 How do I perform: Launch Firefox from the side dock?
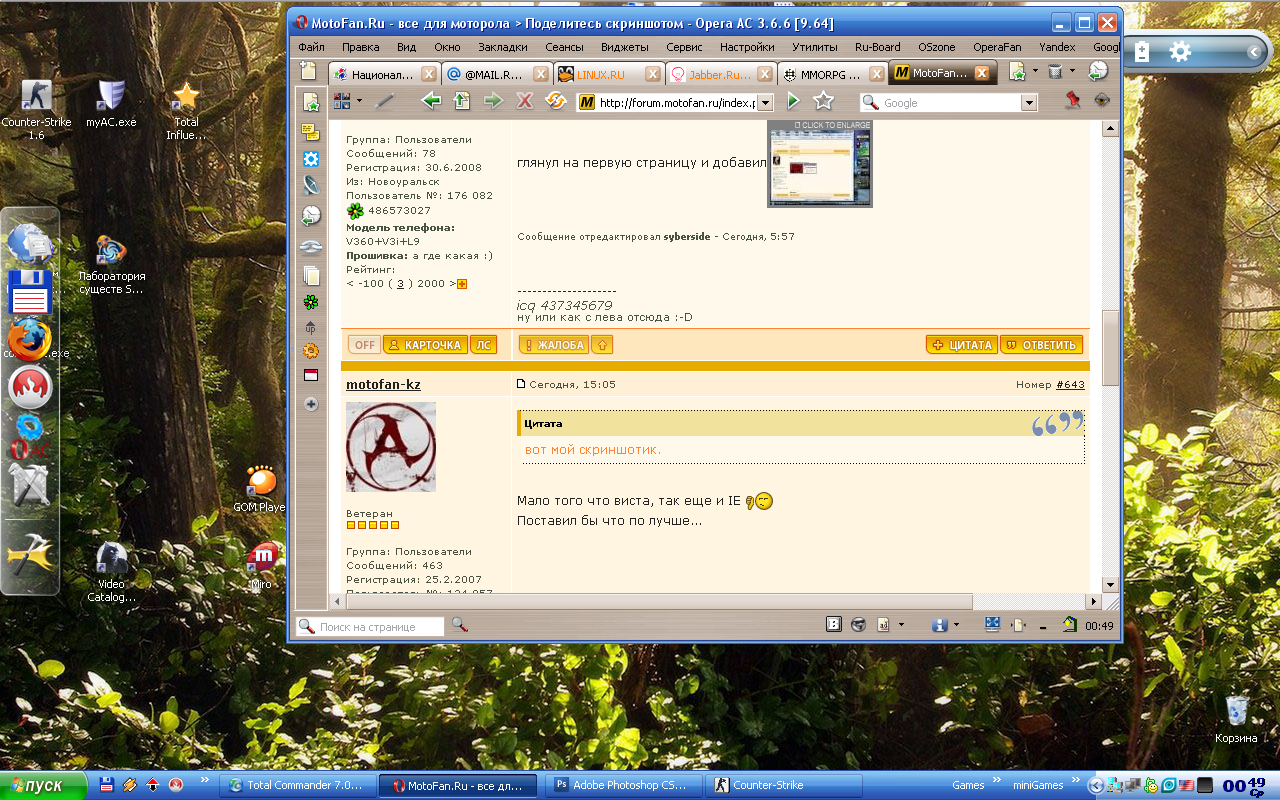29,339
